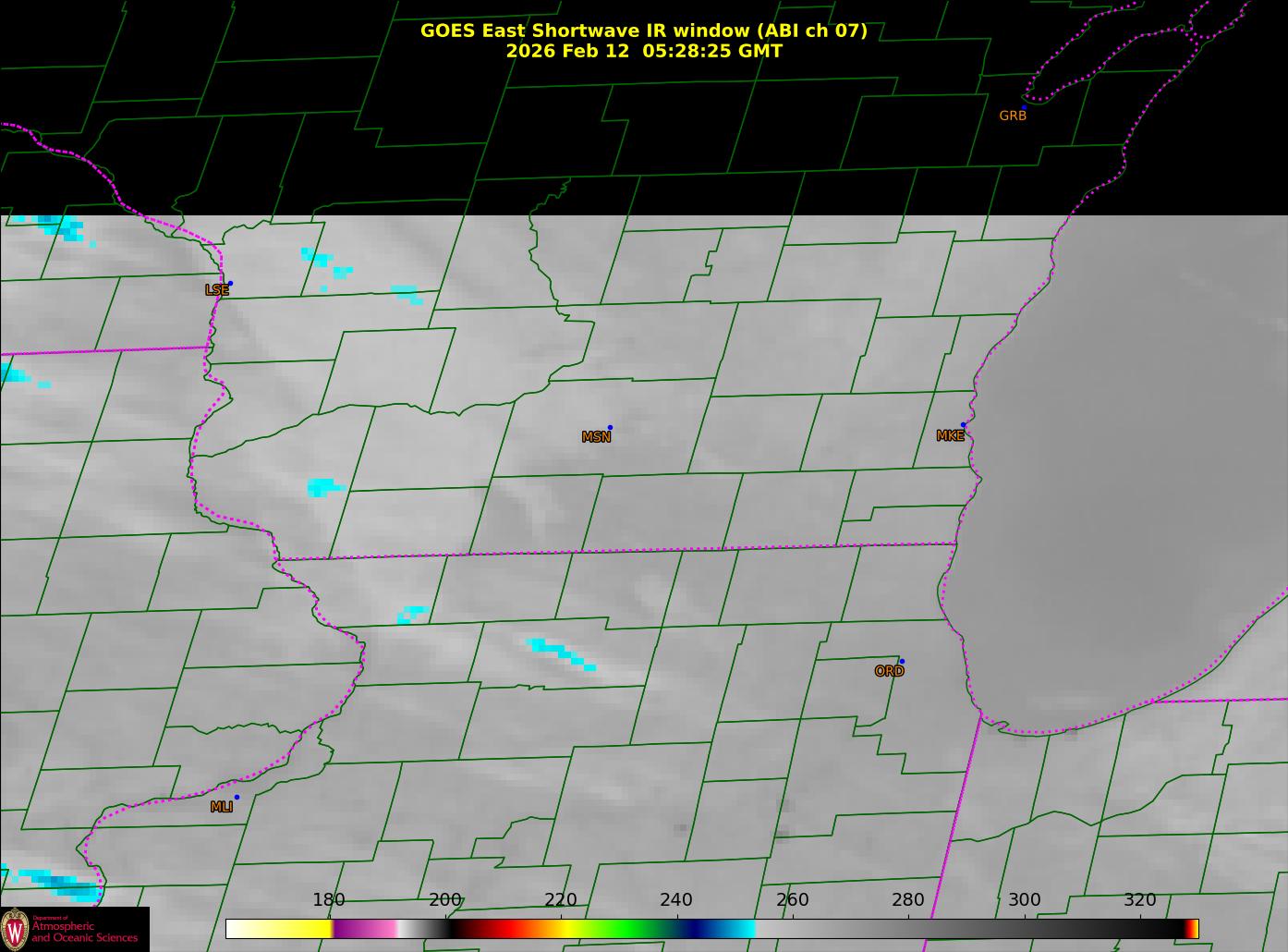
Task: Click the 05:28:25 GMT timestamp line
Action: pyautogui.click(x=643, y=51)
